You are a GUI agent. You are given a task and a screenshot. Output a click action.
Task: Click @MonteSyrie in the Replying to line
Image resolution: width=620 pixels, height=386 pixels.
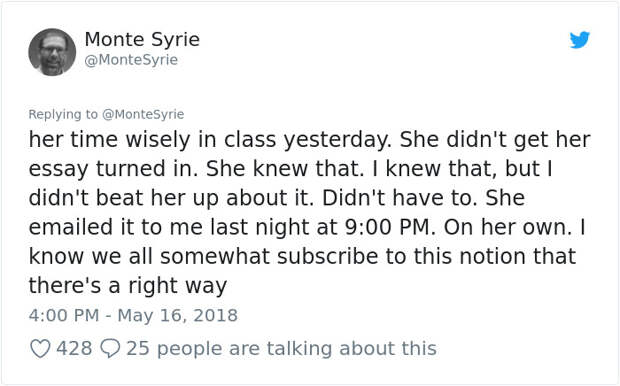point(143,114)
